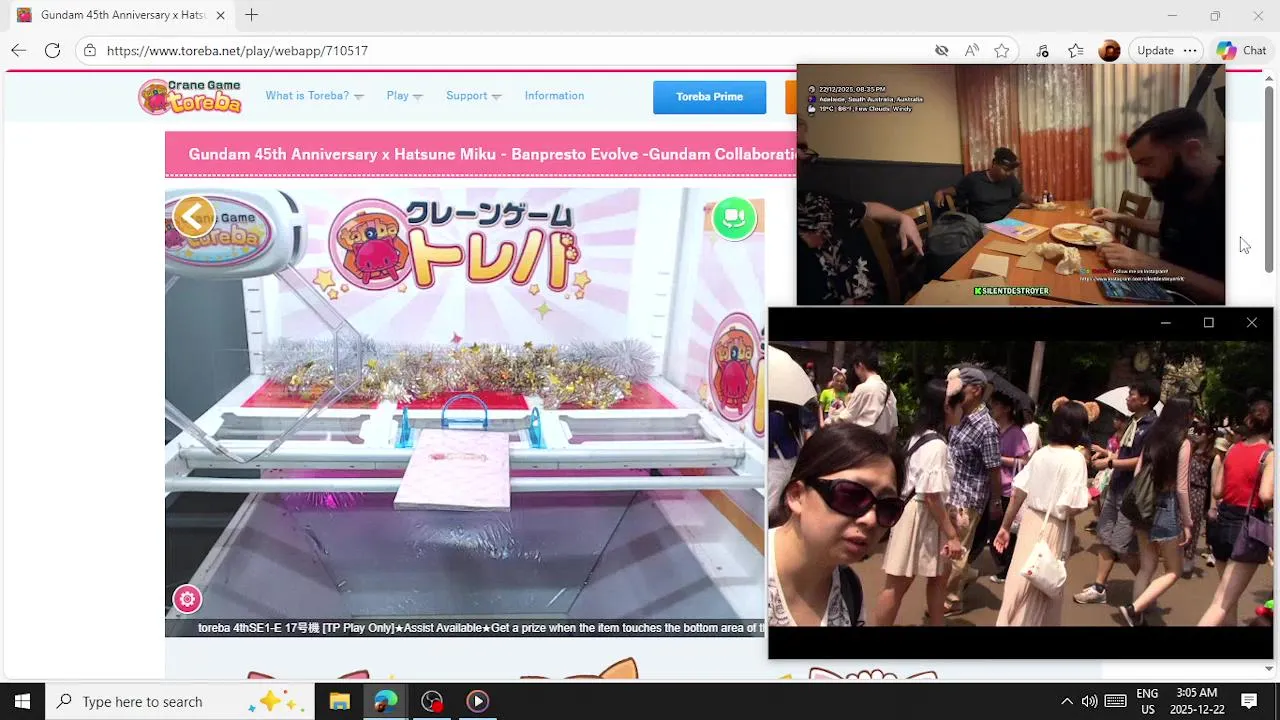Screen dimensions: 1280x720
Task: Open media player taskbar icon
Action: (477, 701)
